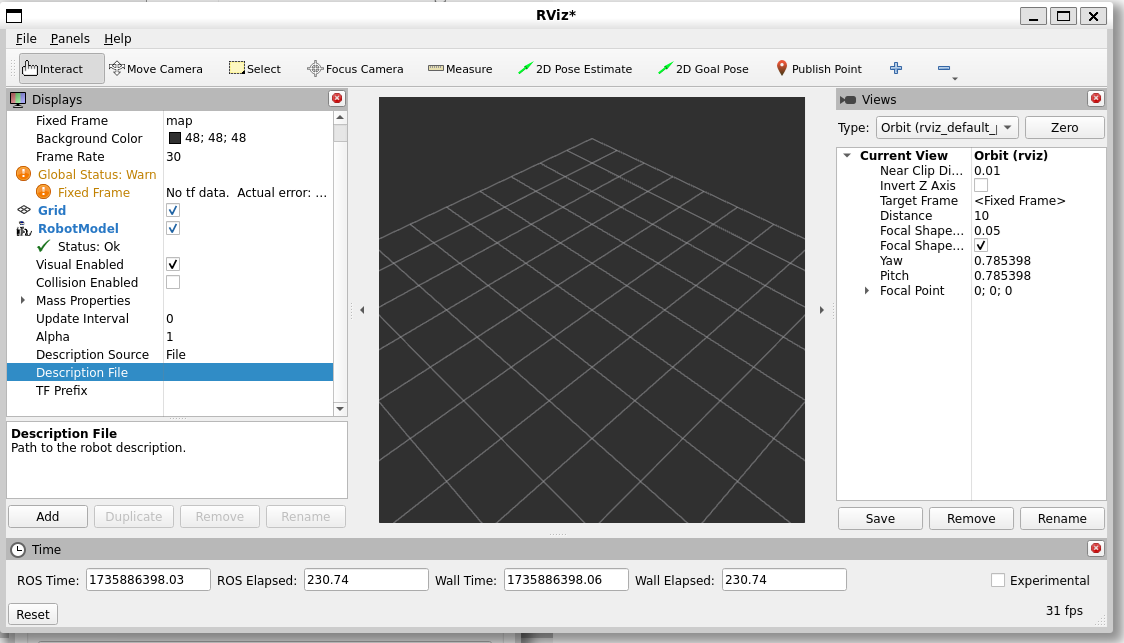Click the Views panel camera icon

pos(848,100)
